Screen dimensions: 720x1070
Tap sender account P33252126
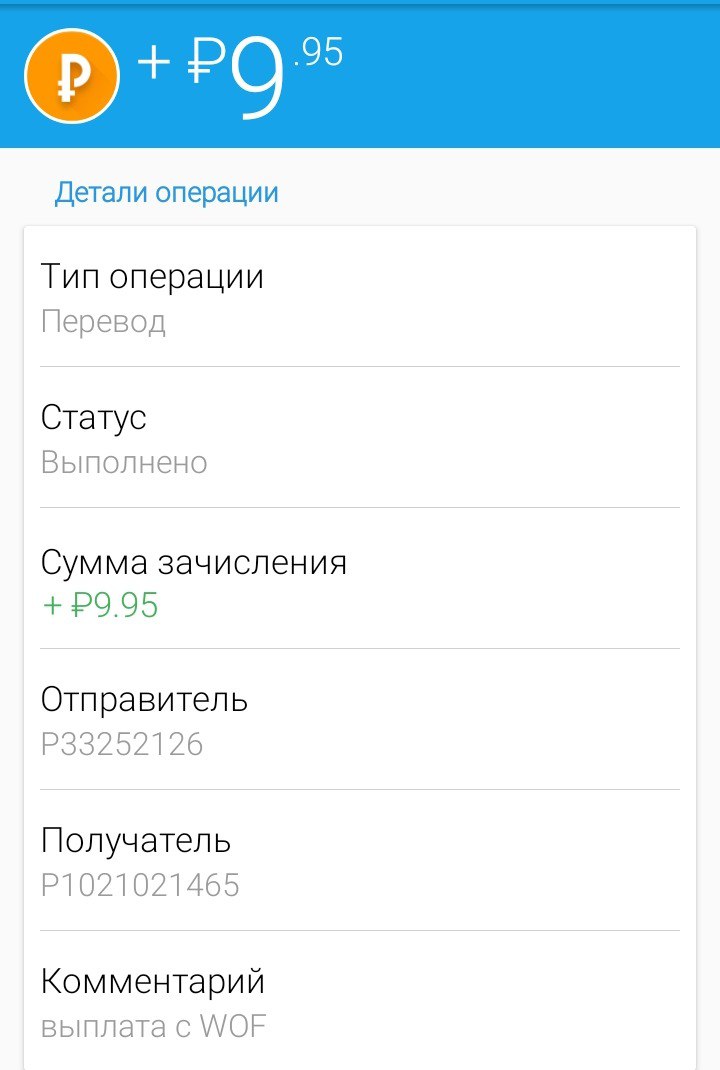[122, 745]
